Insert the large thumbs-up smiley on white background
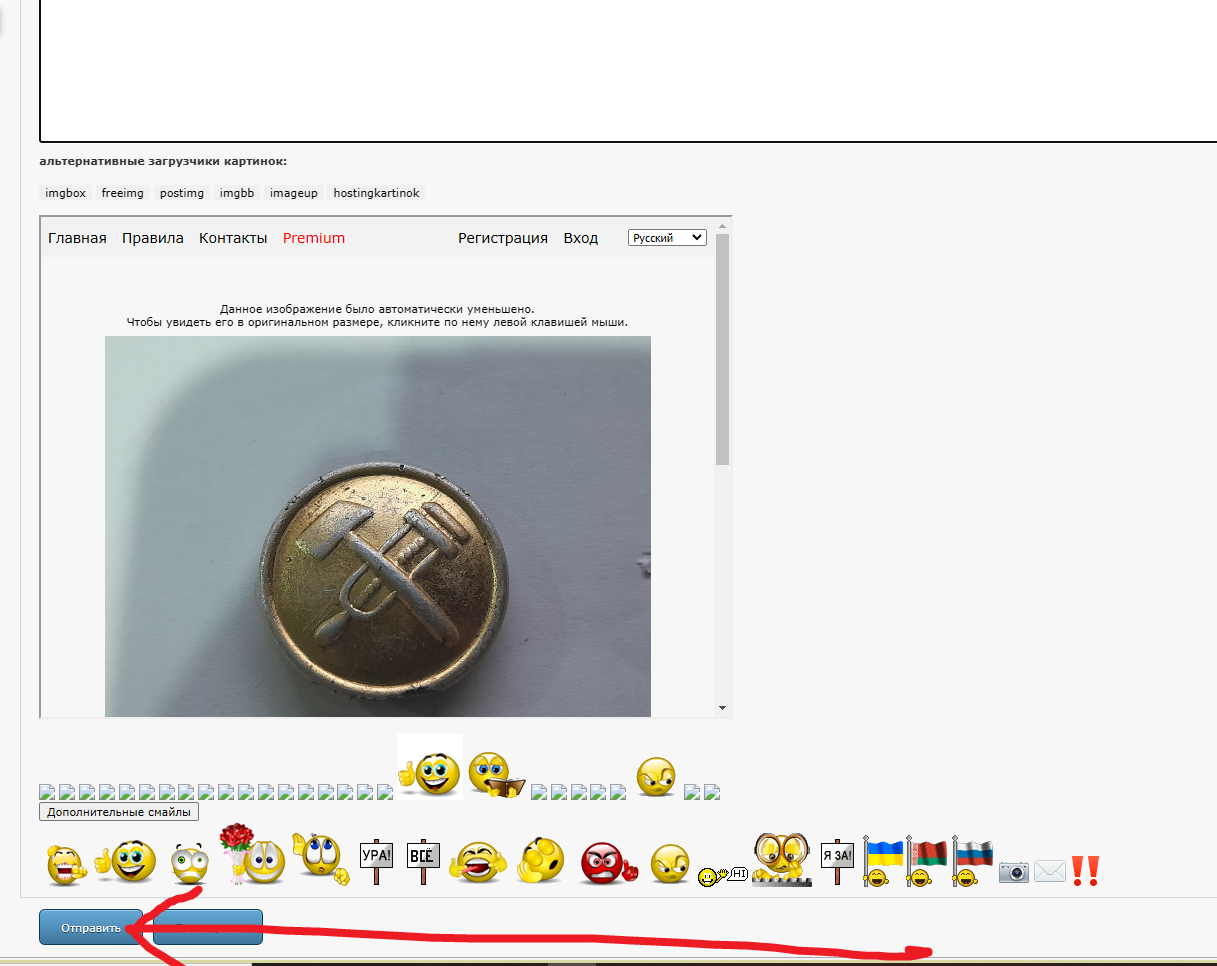Screen dimensions: 1217x966 [430, 767]
